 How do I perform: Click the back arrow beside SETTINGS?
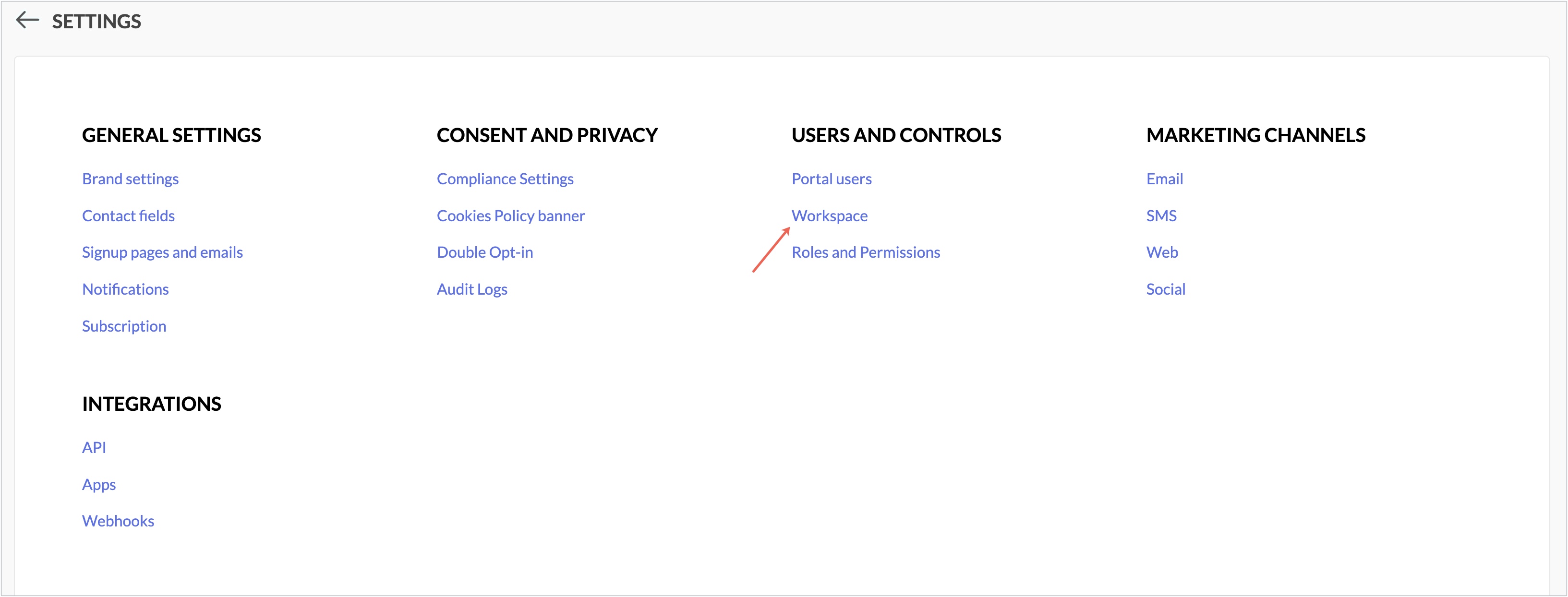(27, 21)
